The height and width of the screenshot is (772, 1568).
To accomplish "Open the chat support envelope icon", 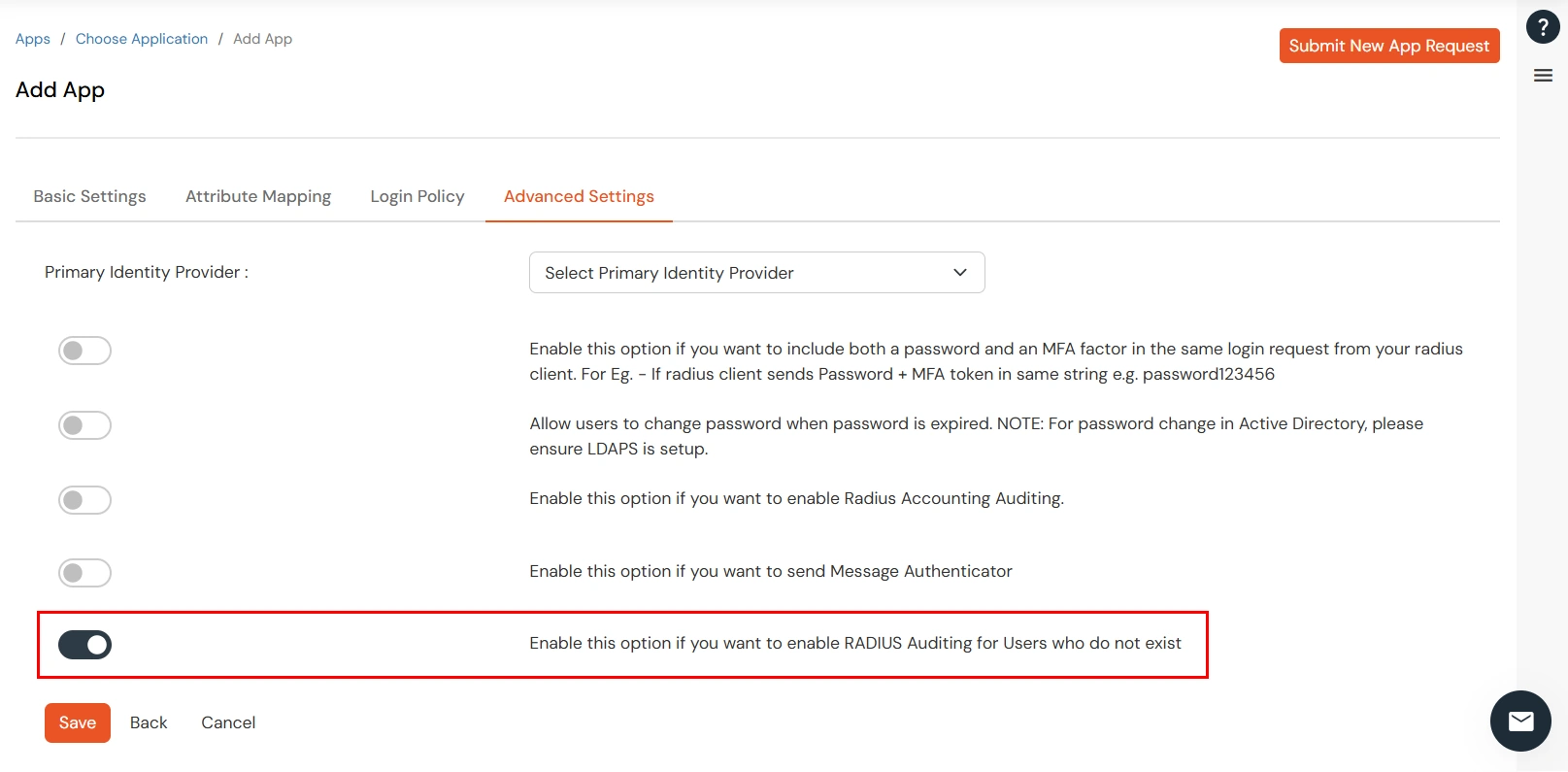I will [x=1520, y=721].
